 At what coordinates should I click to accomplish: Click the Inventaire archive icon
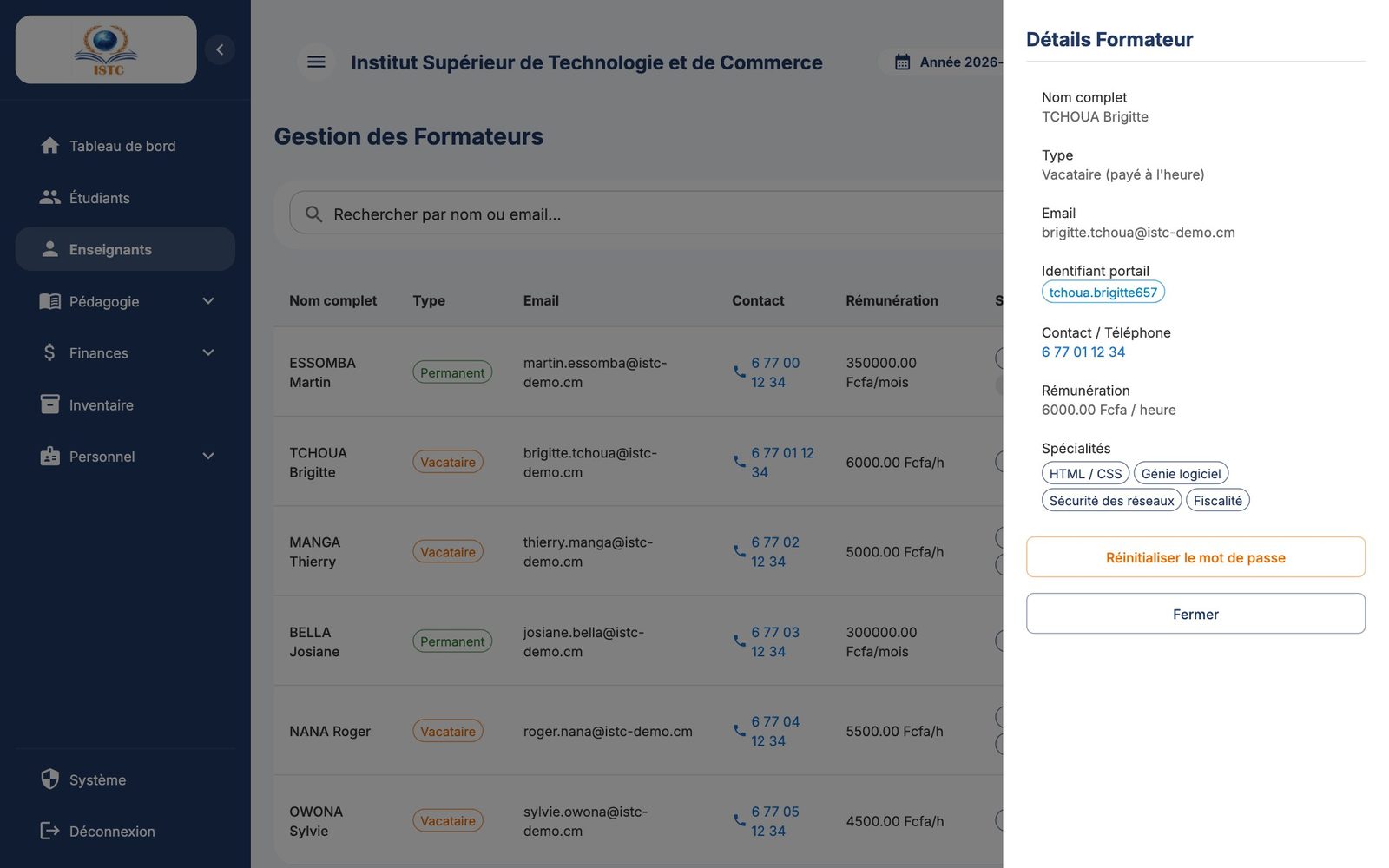pyautogui.click(x=50, y=404)
